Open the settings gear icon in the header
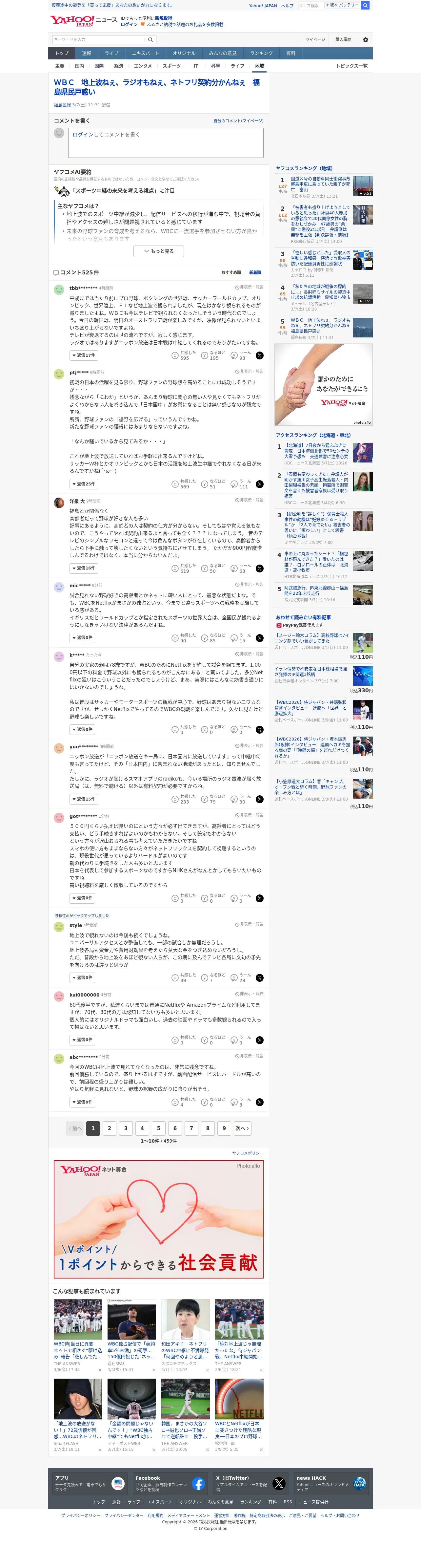The image size is (421, 1568). [x=365, y=40]
